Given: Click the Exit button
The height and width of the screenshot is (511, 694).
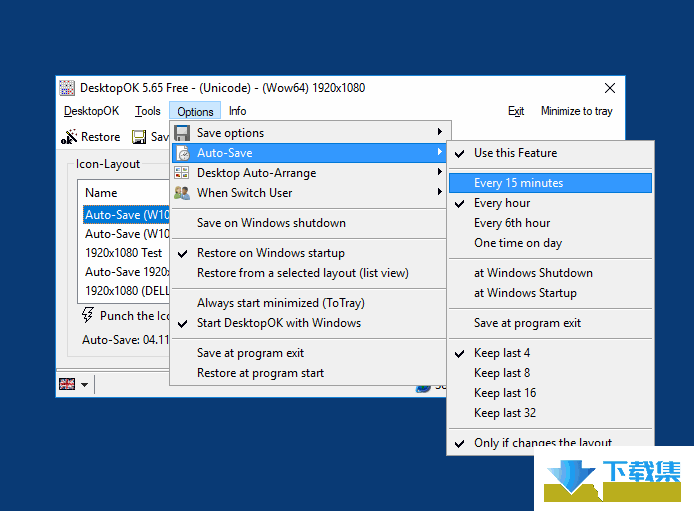Looking at the screenshot, I should tap(516, 111).
